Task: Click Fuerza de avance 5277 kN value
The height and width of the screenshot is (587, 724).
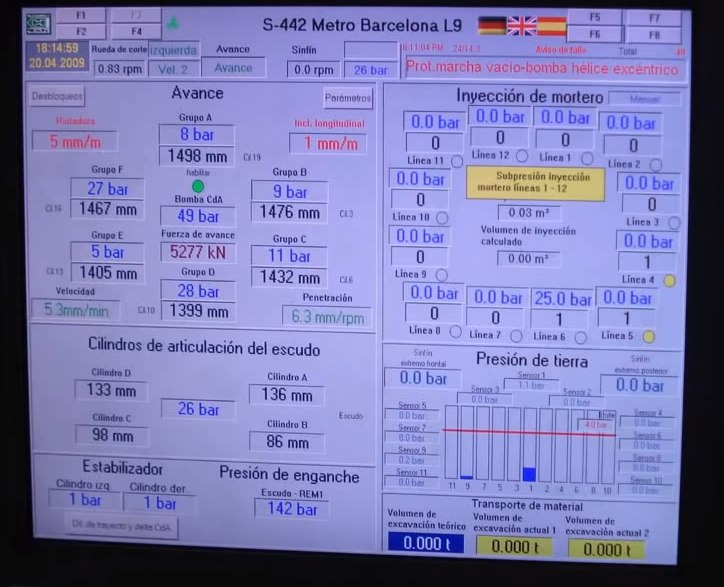Action: coord(198,252)
